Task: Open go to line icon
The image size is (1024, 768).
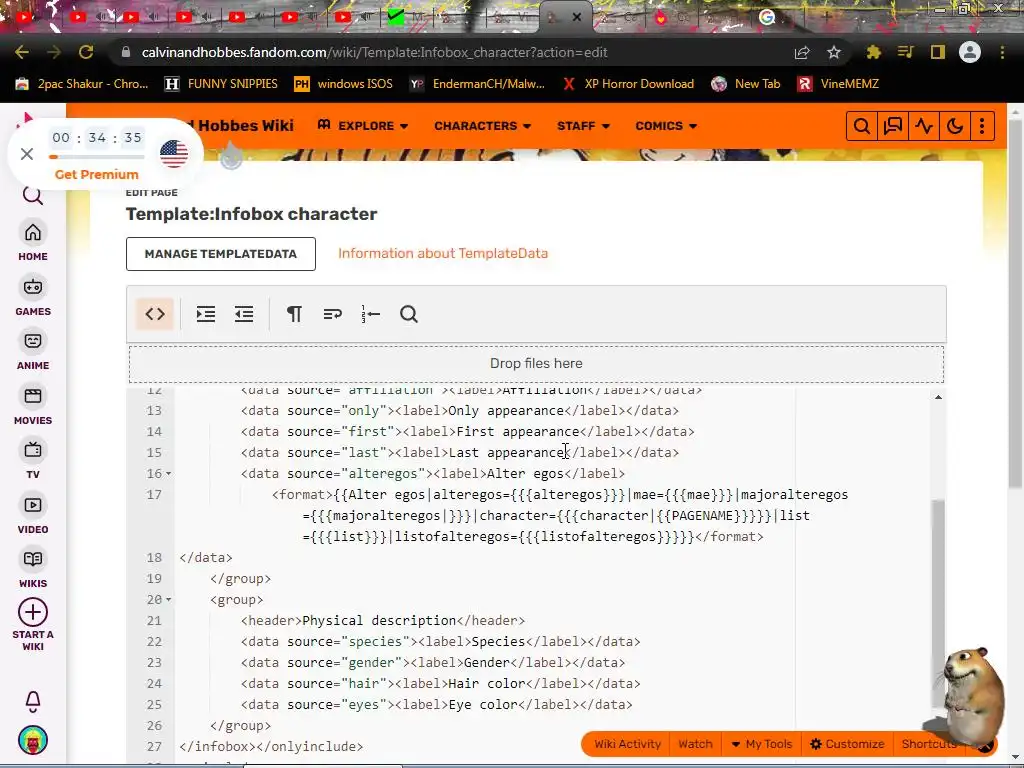Action: [x=370, y=314]
